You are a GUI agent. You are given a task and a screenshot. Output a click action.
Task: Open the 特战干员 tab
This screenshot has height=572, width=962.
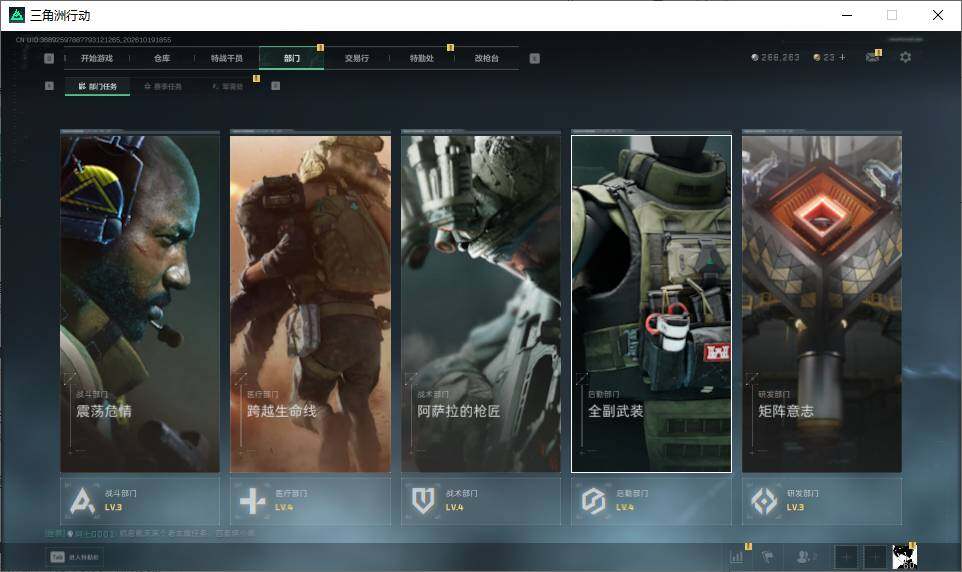coord(227,58)
